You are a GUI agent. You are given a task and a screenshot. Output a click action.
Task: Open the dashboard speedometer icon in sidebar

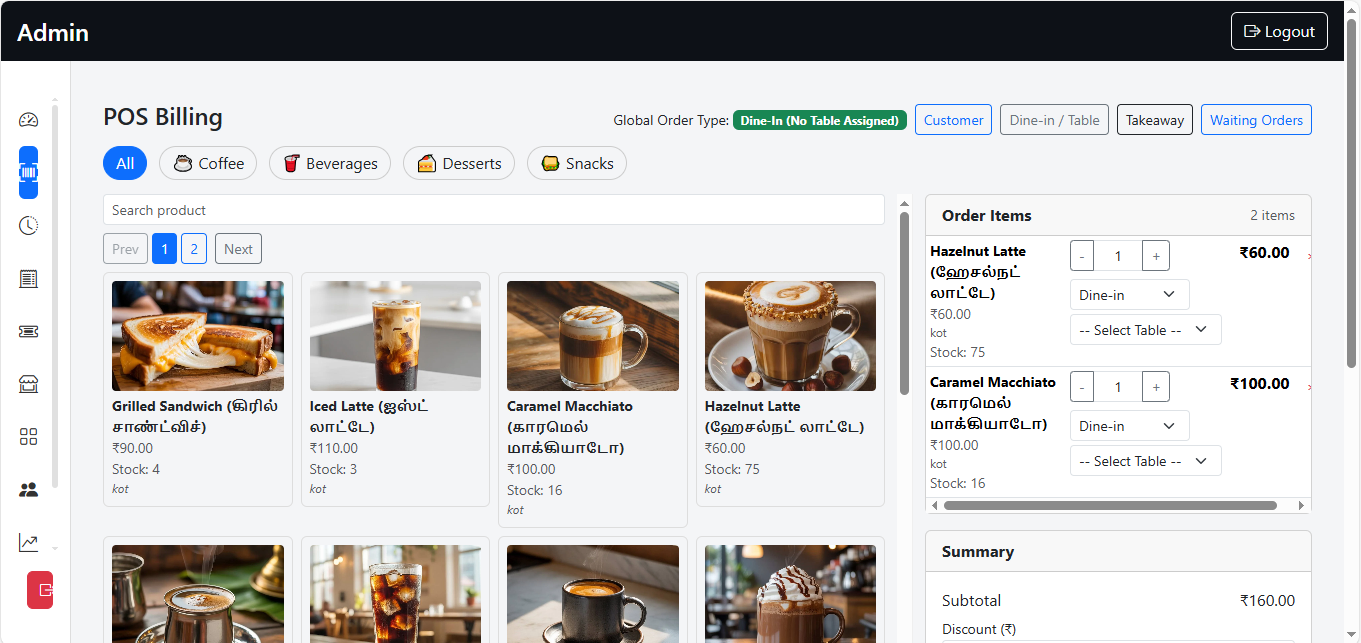point(28,120)
